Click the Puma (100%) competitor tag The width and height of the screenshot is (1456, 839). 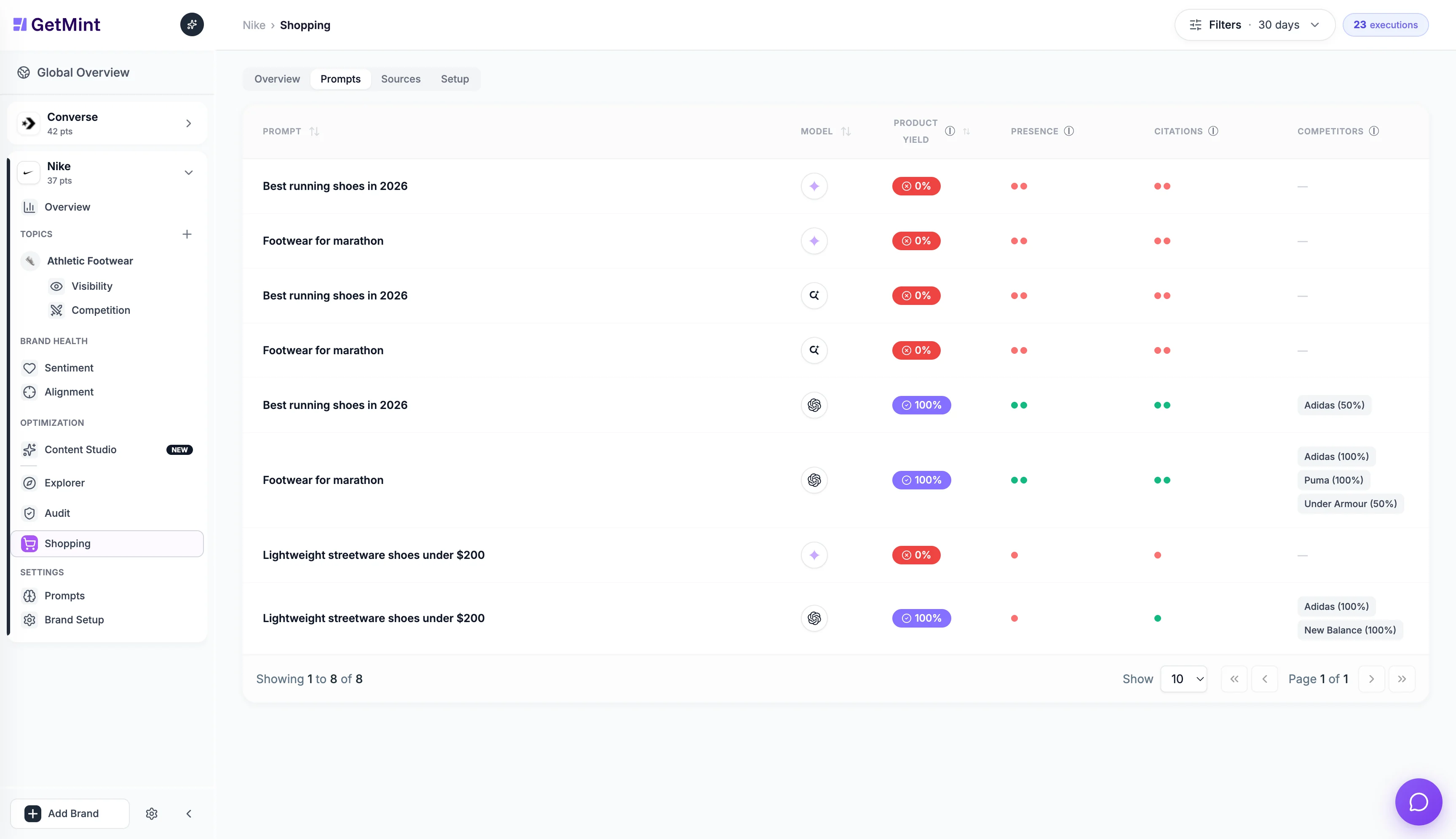[x=1334, y=480]
